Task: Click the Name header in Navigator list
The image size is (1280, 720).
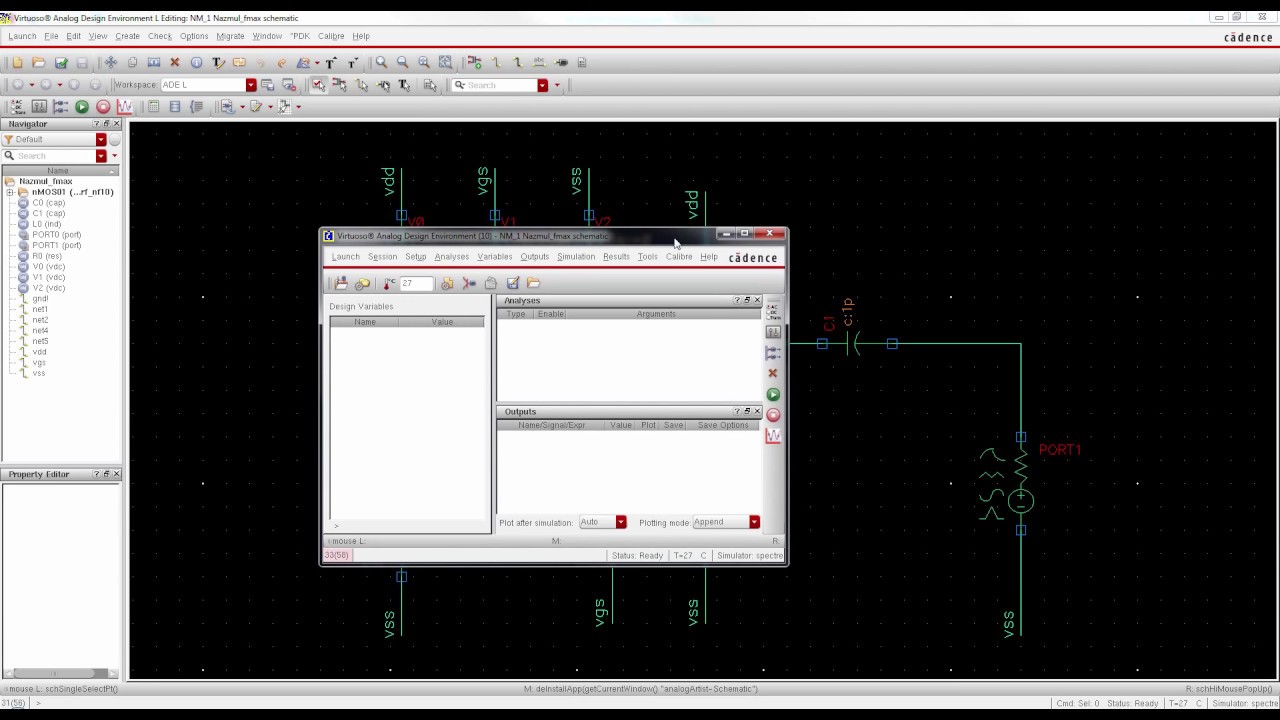Action: point(58,170)
